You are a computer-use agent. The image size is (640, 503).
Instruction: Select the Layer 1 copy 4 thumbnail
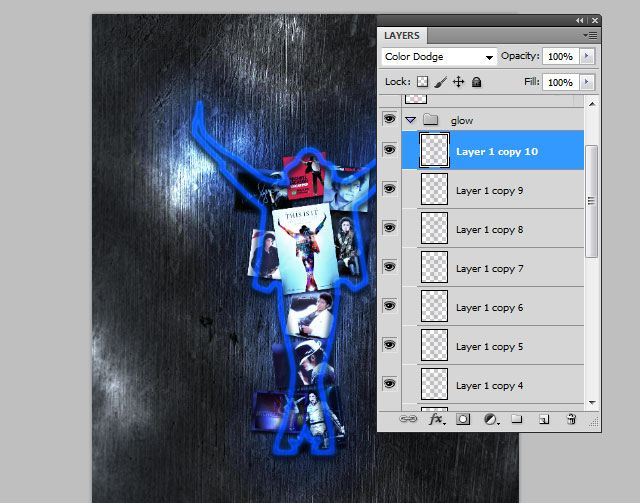(x=434, y=384)
